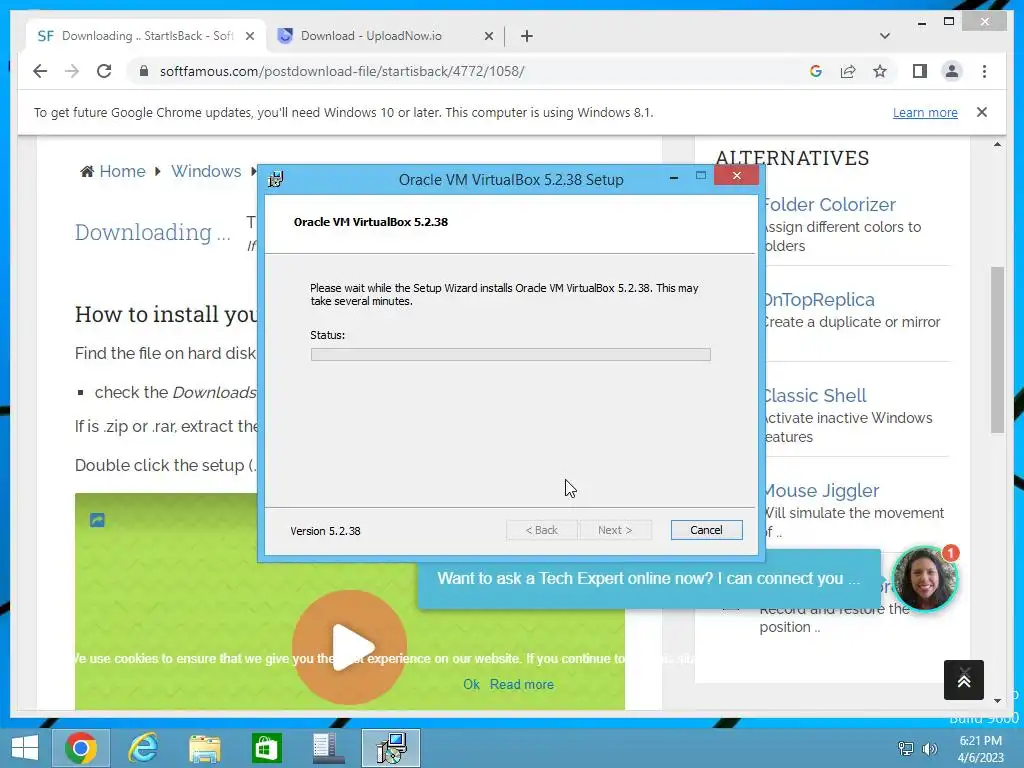Open File Explorer from taskbar
This screenshot has width=1024, height=768.
pos(204,748)
